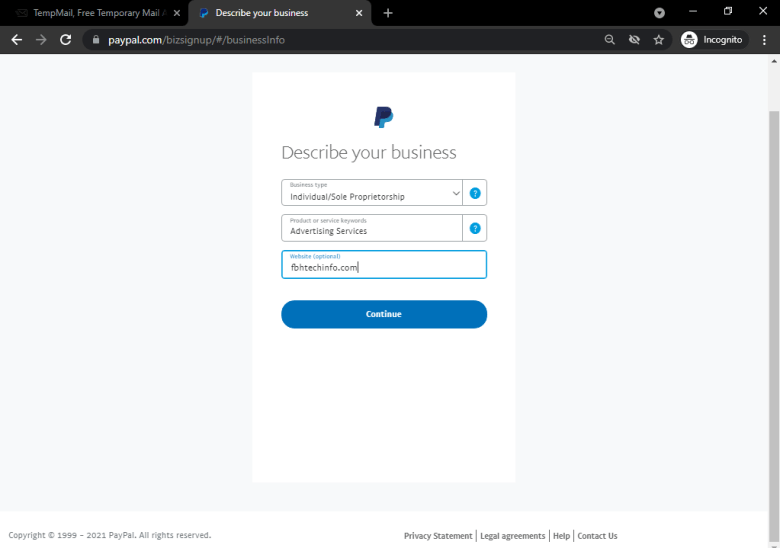
Task: Click the crossed-out eye tracking icon
Action: coord(634,40)
